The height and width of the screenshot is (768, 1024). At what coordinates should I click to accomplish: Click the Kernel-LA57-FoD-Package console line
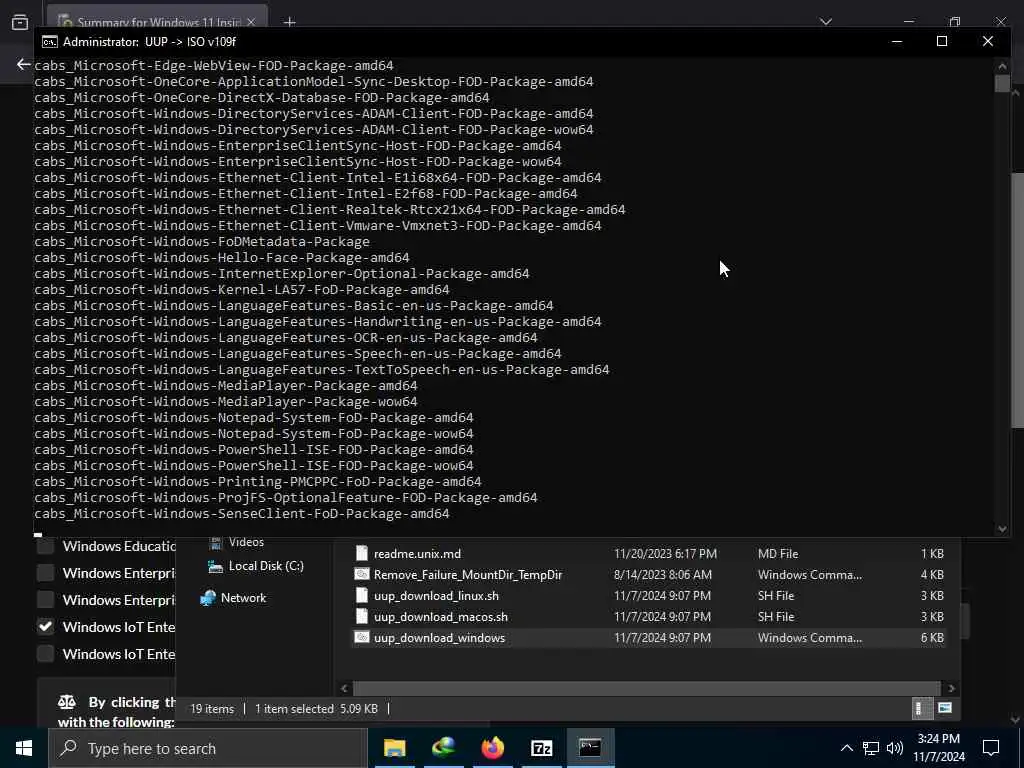[x=242, y=290]
